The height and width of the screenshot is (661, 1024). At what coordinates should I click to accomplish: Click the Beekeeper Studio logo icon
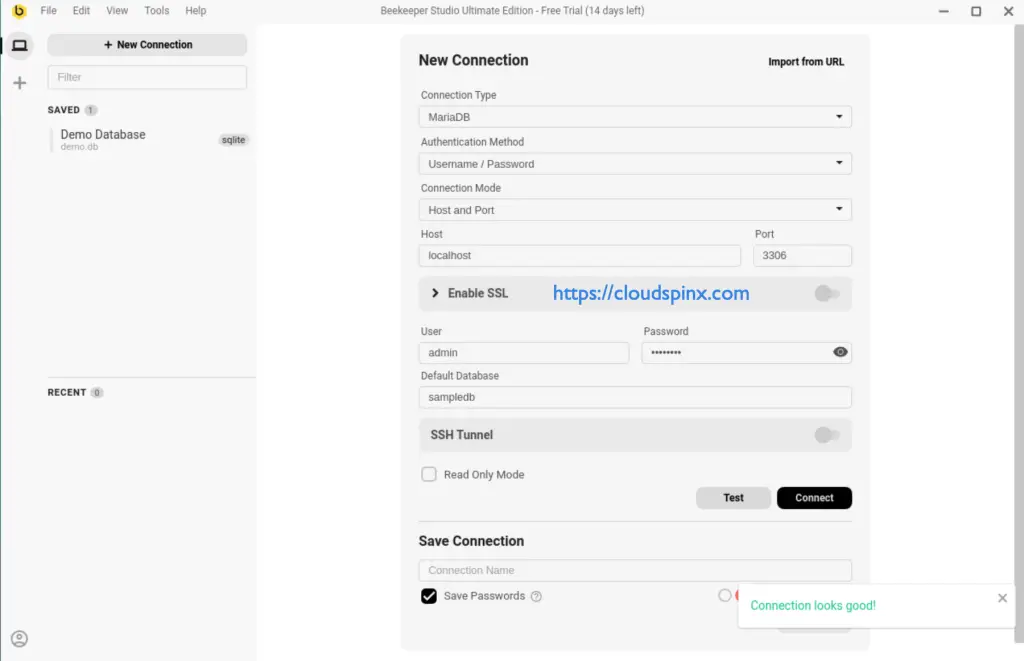(18, 11)
